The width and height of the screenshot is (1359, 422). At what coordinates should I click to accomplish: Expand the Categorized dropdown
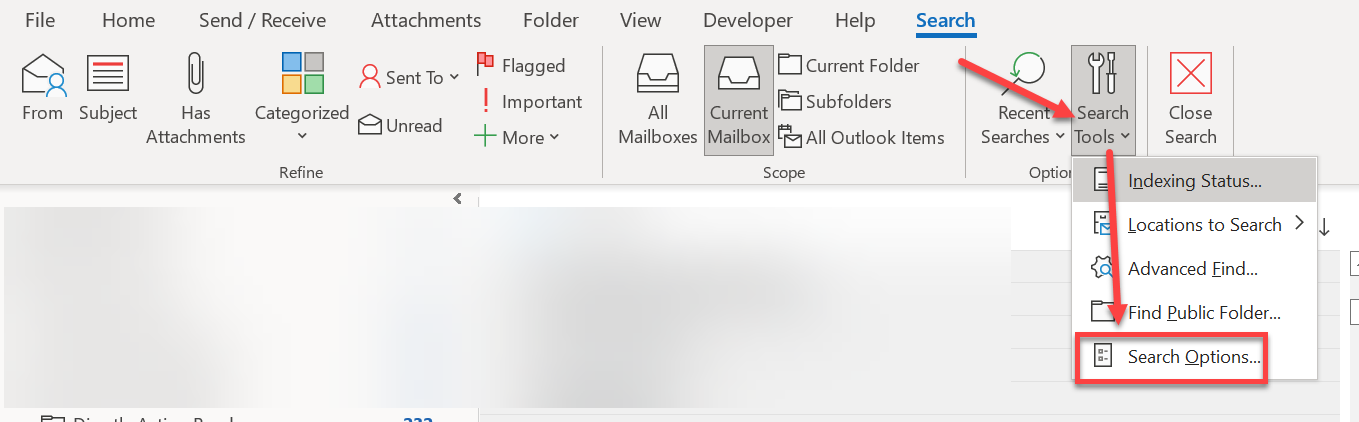click(x=302, y=136)
